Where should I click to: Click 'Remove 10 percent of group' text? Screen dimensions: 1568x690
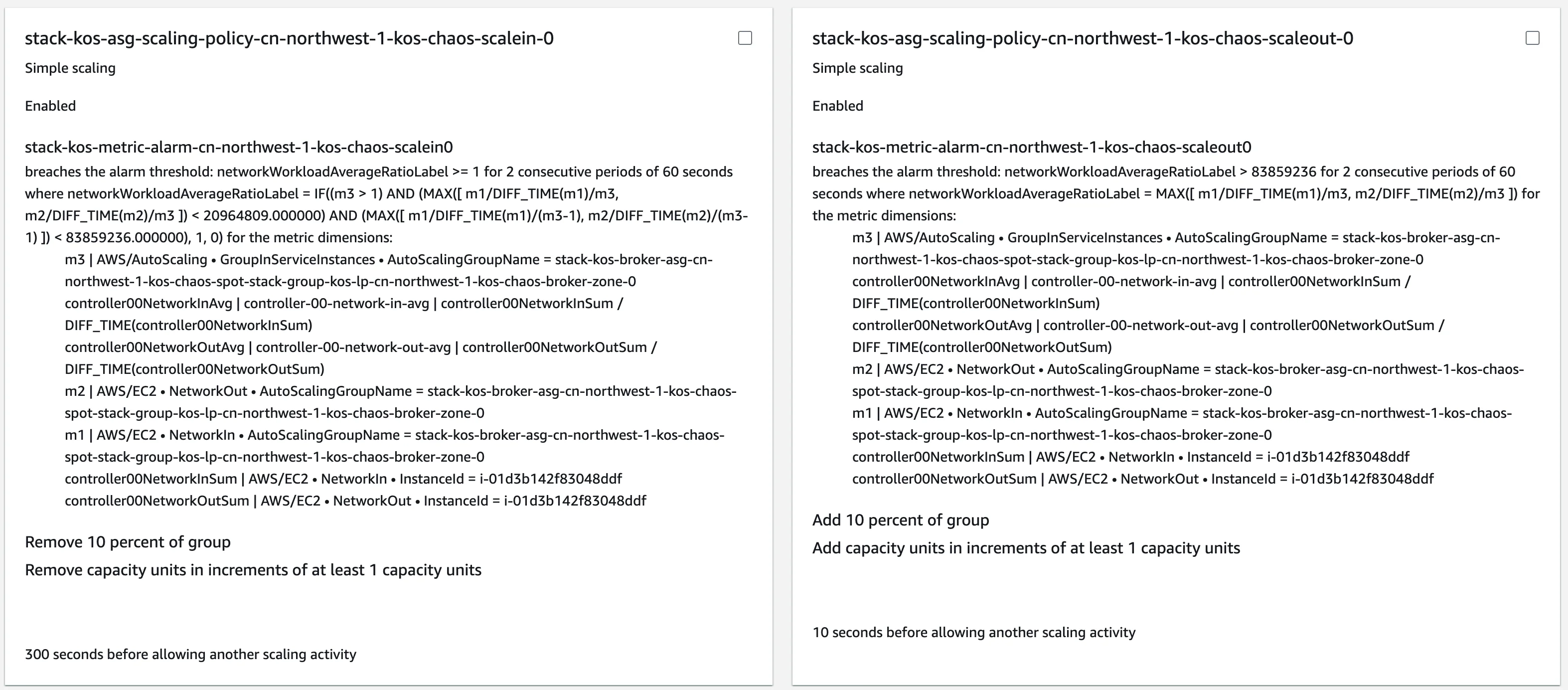pyautogui.click(x=128, y=541)
